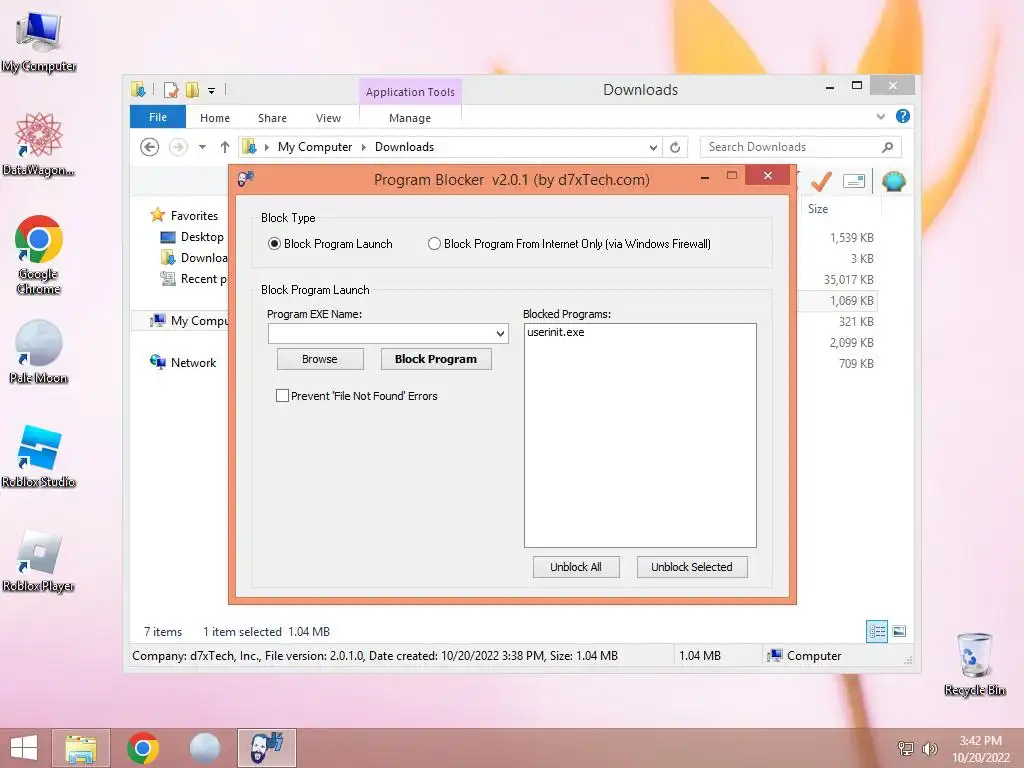Open the Roblox Player desktop shortcut
This screenshot has width=1024, height=768.
coord(39,560)
